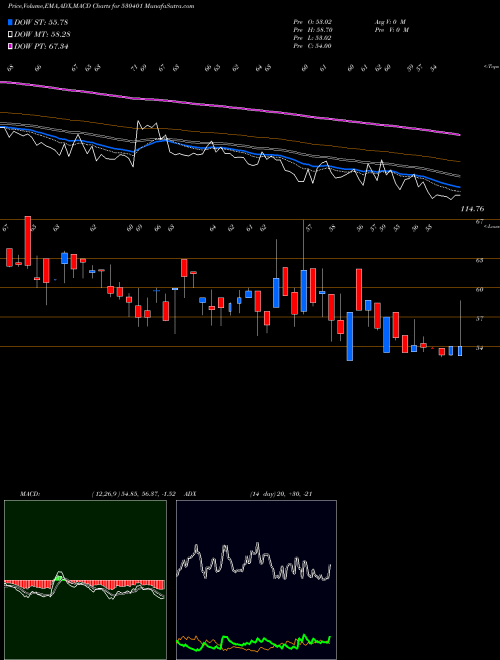Click the 114.76 value under the EMA chart
The image size is (500, 660).
tap(473, 208)
